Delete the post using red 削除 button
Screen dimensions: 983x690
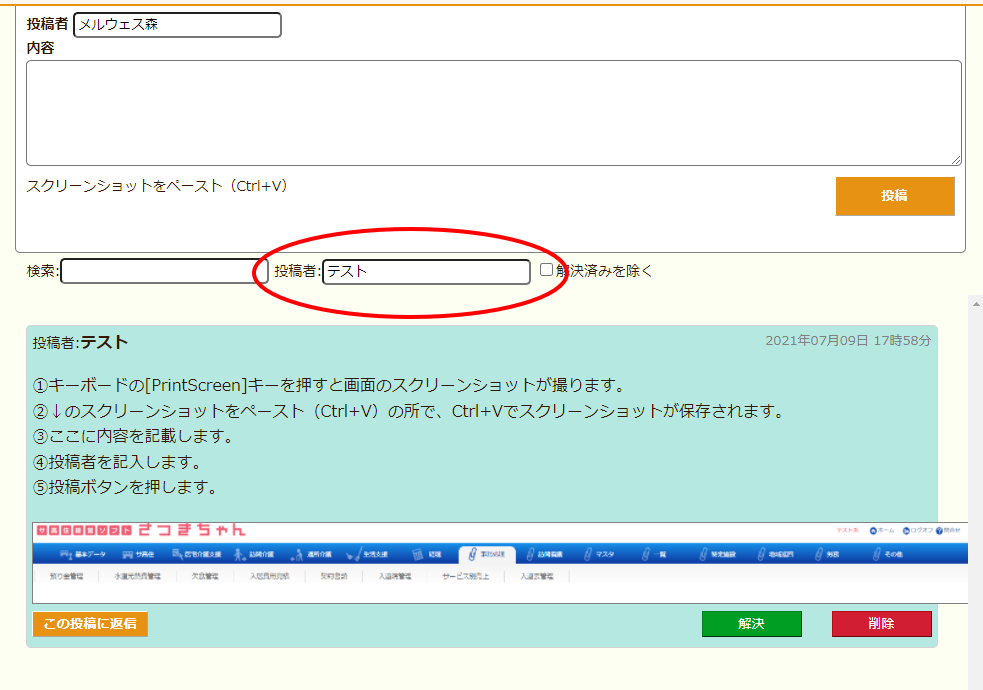click(x=881, y=623)
